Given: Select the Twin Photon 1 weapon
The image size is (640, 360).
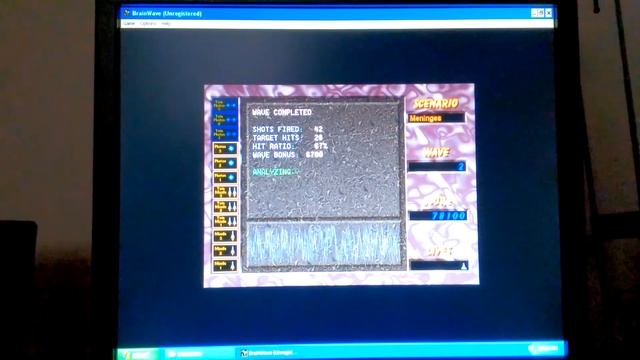Looking at the screenshot, I should point(224,134).
